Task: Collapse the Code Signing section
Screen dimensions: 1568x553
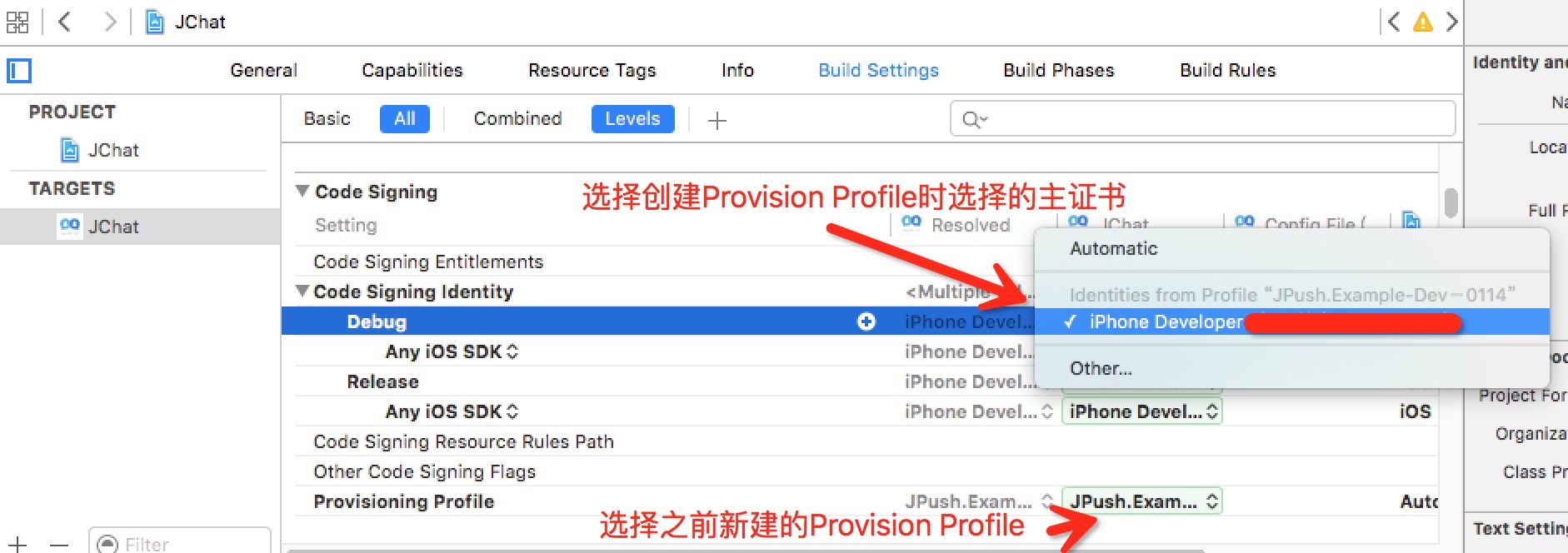Action: click(x=302, y=192)
